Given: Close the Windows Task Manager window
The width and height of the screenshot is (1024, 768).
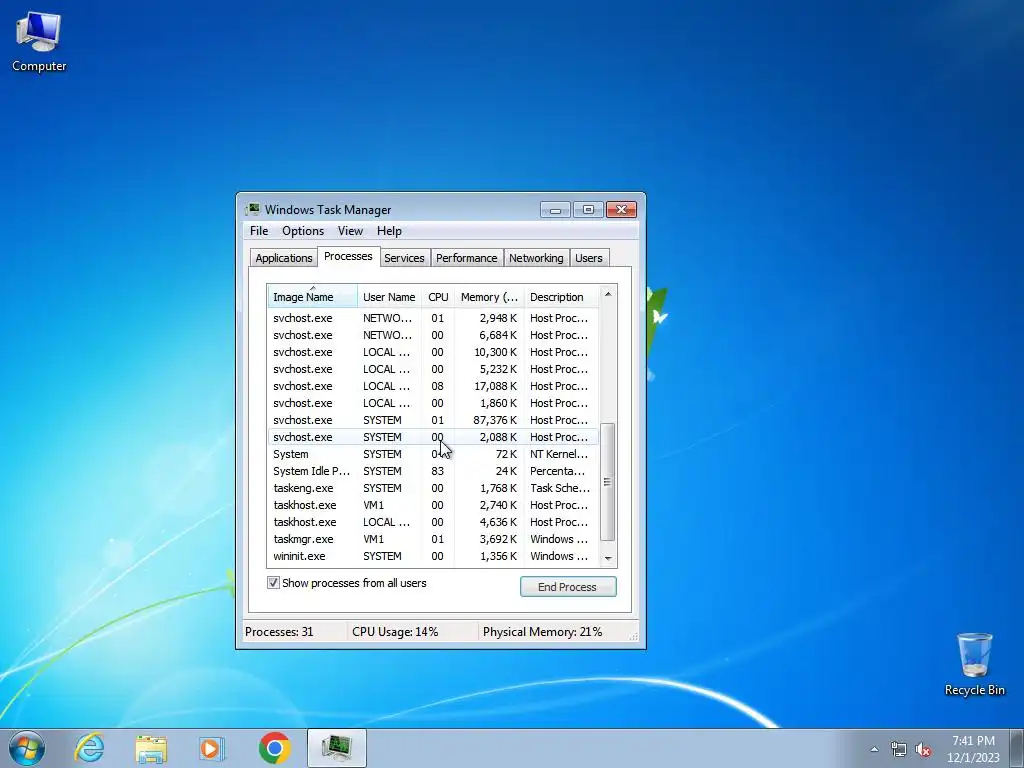Looking at the screenshot, I should [621, 210].
